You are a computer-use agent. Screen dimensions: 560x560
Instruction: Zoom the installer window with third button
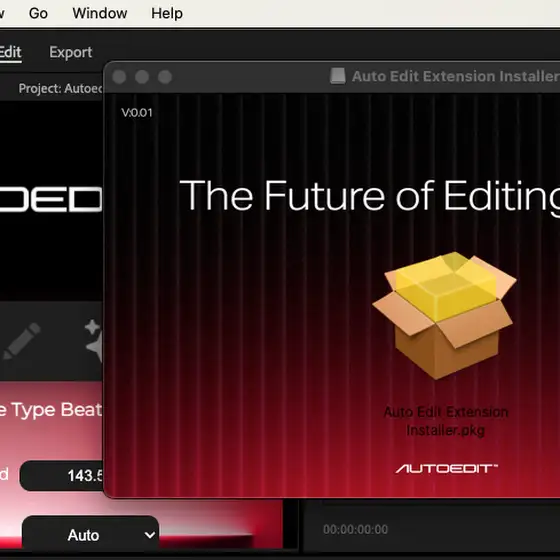[165, 77]
